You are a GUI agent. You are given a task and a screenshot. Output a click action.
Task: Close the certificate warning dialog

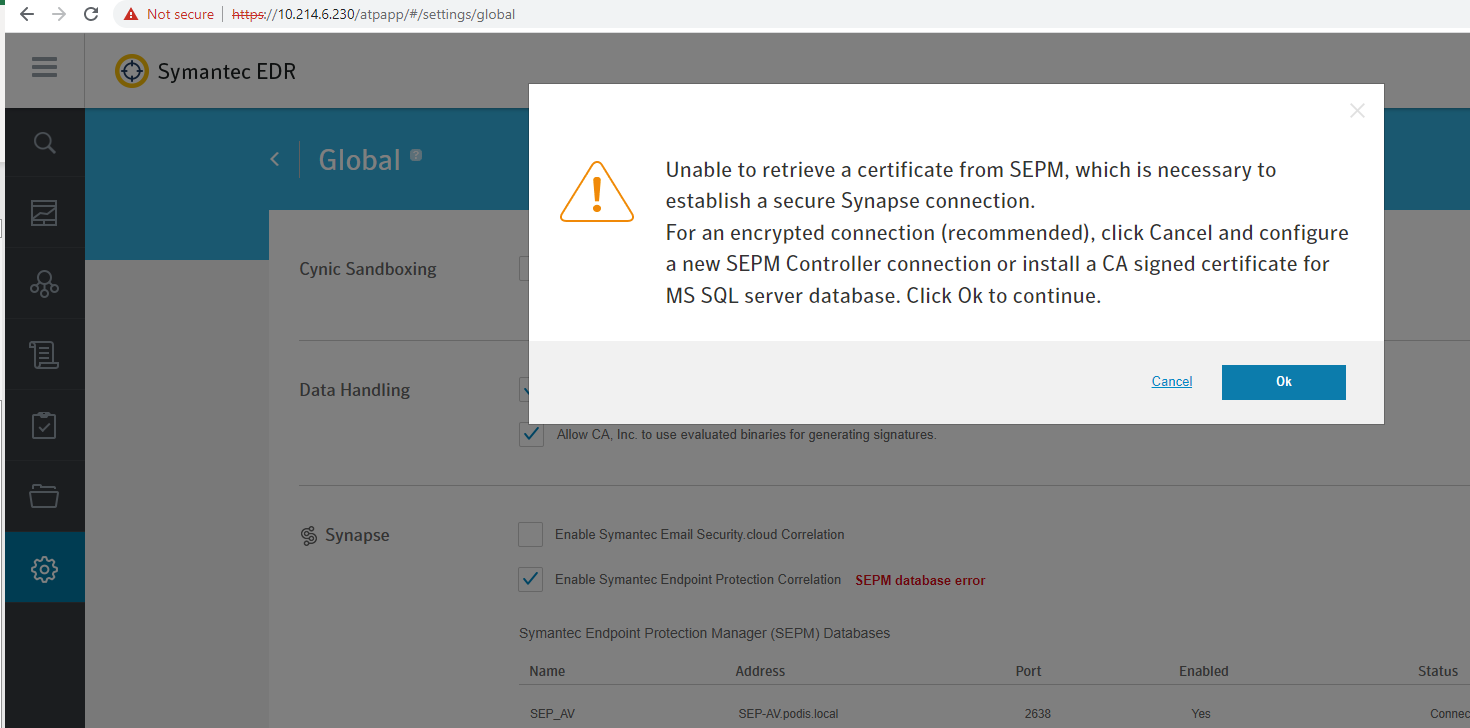click(x=1357, y=111)
